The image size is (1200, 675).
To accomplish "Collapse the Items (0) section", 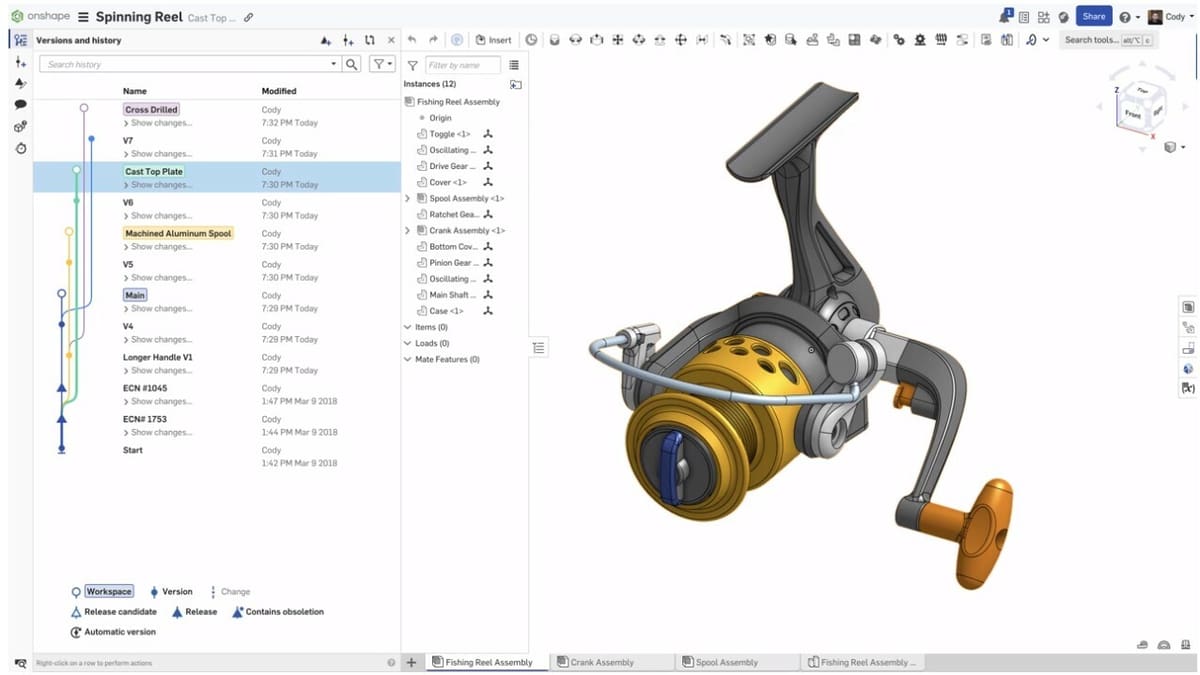I will (407, 327).
